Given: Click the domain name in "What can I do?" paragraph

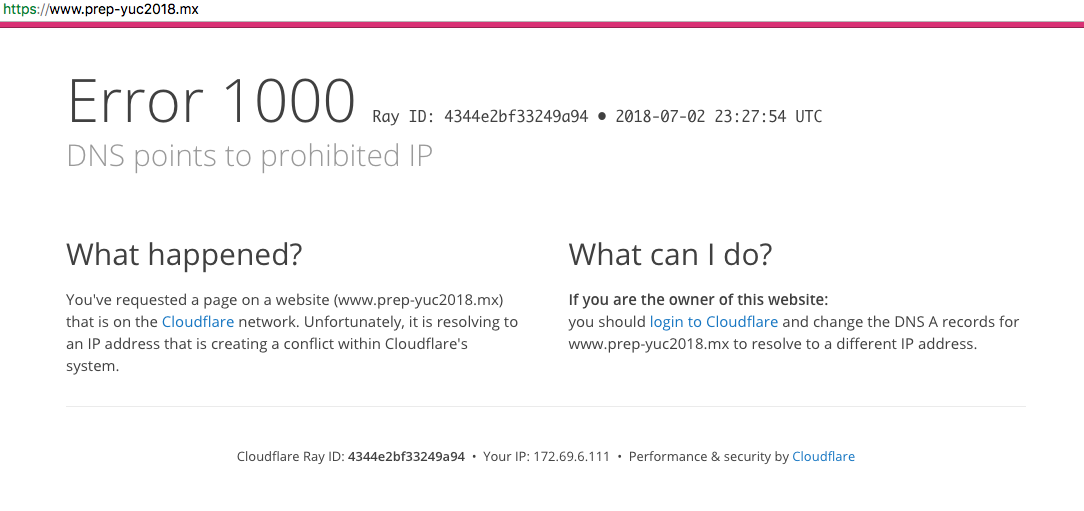Looking at the screenshot, I should point(649,344).
